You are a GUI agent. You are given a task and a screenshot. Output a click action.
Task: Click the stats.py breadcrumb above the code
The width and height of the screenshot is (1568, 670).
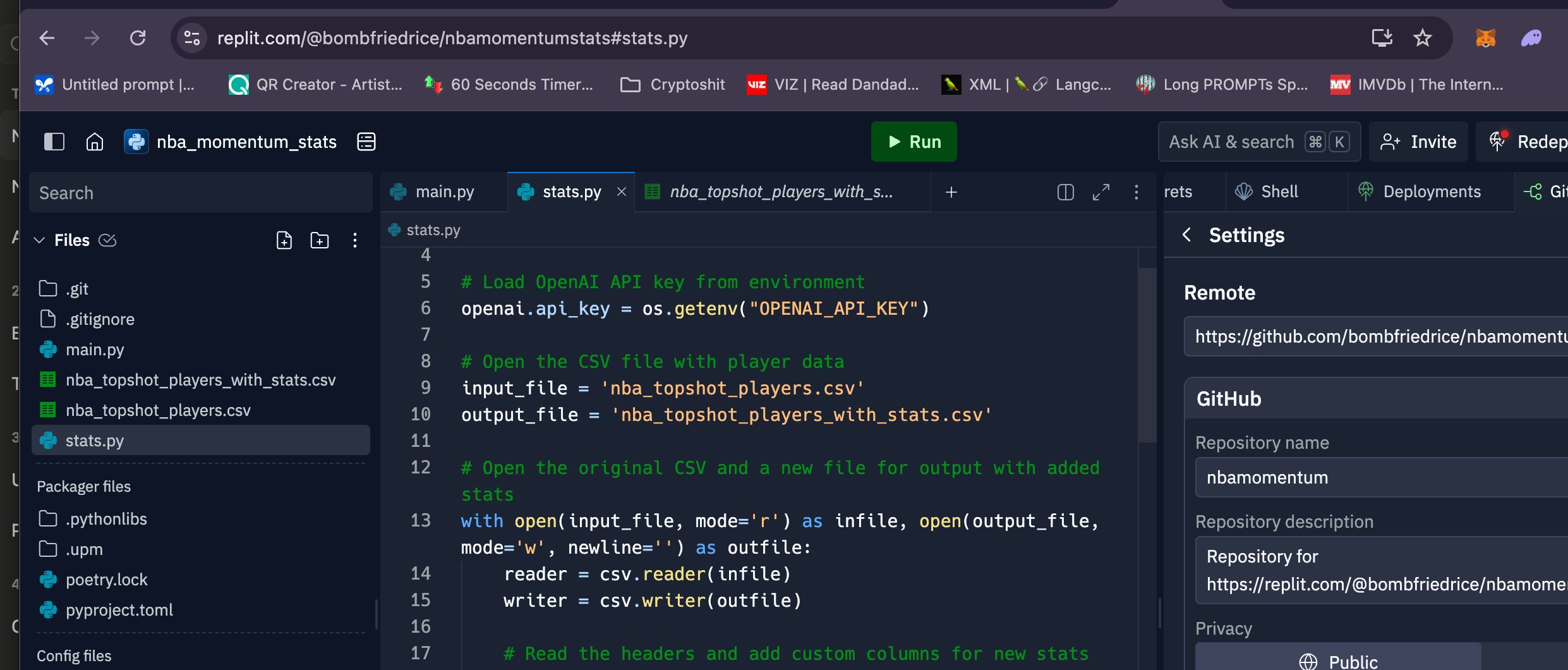[425, 230]
